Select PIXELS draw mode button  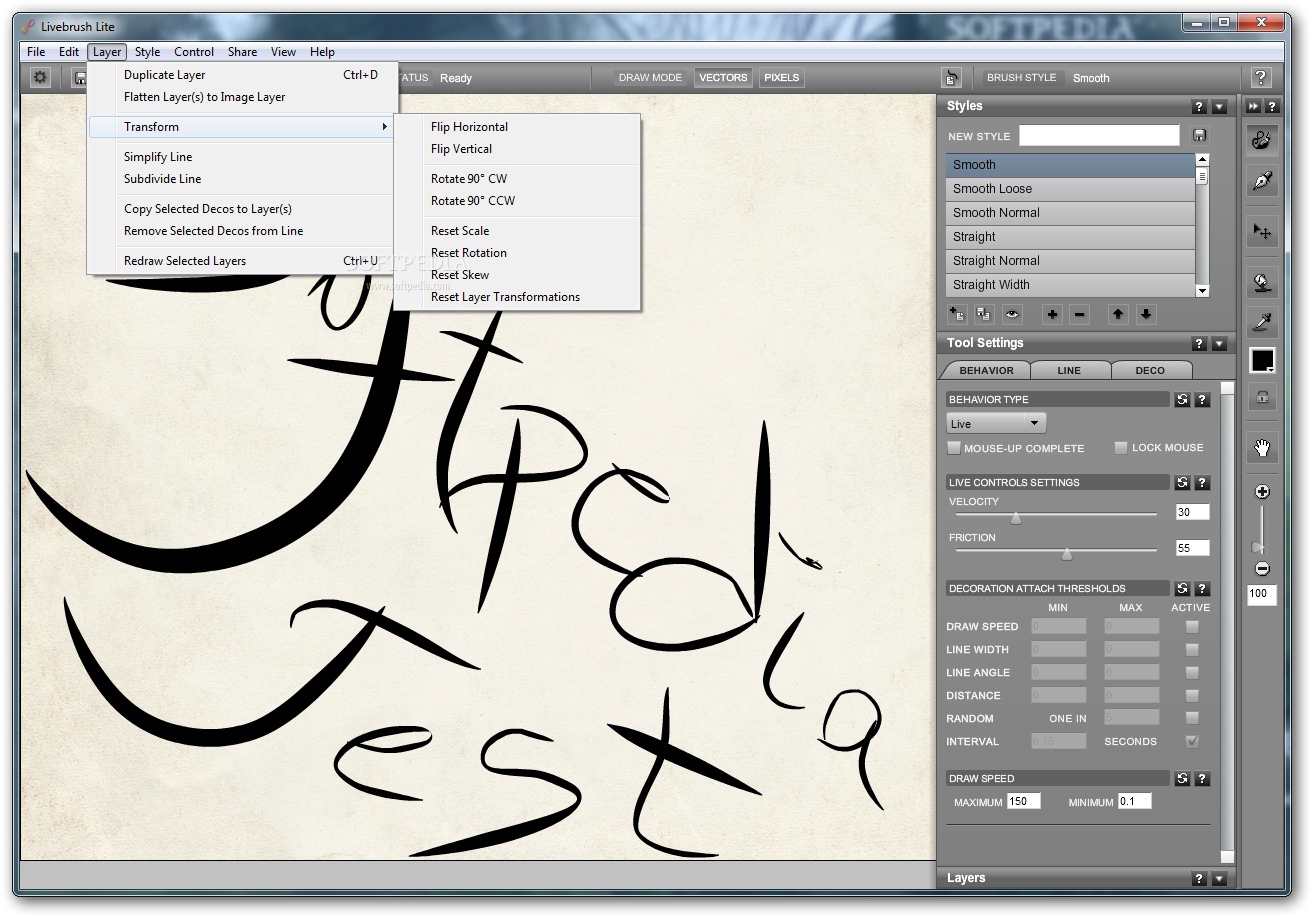pos(781,78)
